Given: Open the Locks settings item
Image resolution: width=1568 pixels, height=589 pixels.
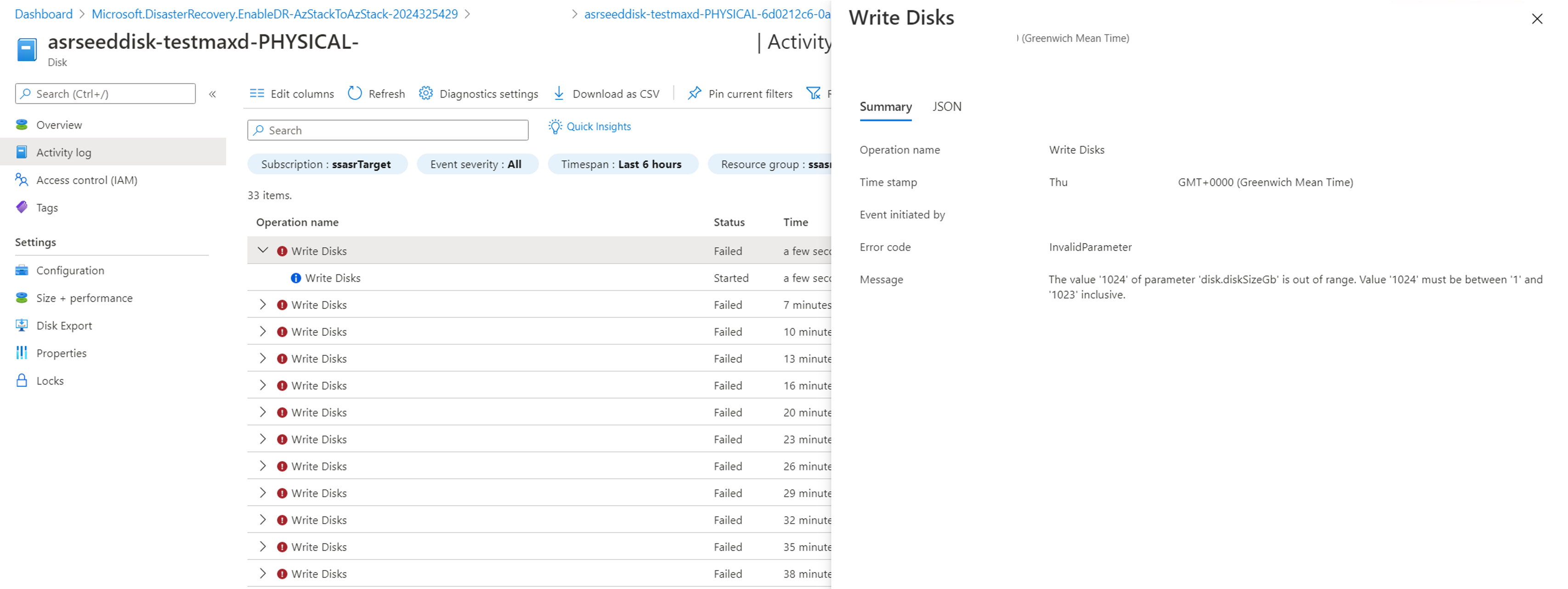Looking at the screenshot, I should (x=50, y=381).
